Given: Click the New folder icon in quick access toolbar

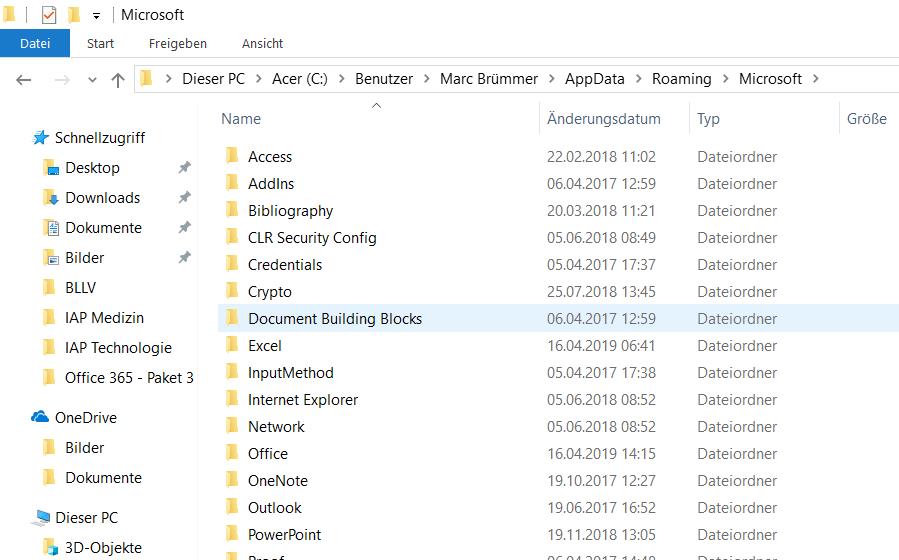Looking at the screenshot, I should click(x=74, y=14).
